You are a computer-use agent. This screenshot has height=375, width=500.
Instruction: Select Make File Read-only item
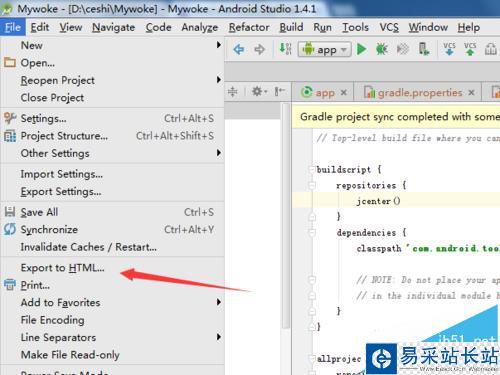[x=112, y=355]
